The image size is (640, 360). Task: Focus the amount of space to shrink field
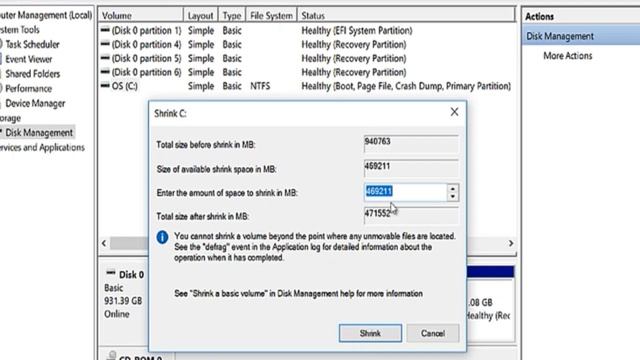tap(406, 192)
